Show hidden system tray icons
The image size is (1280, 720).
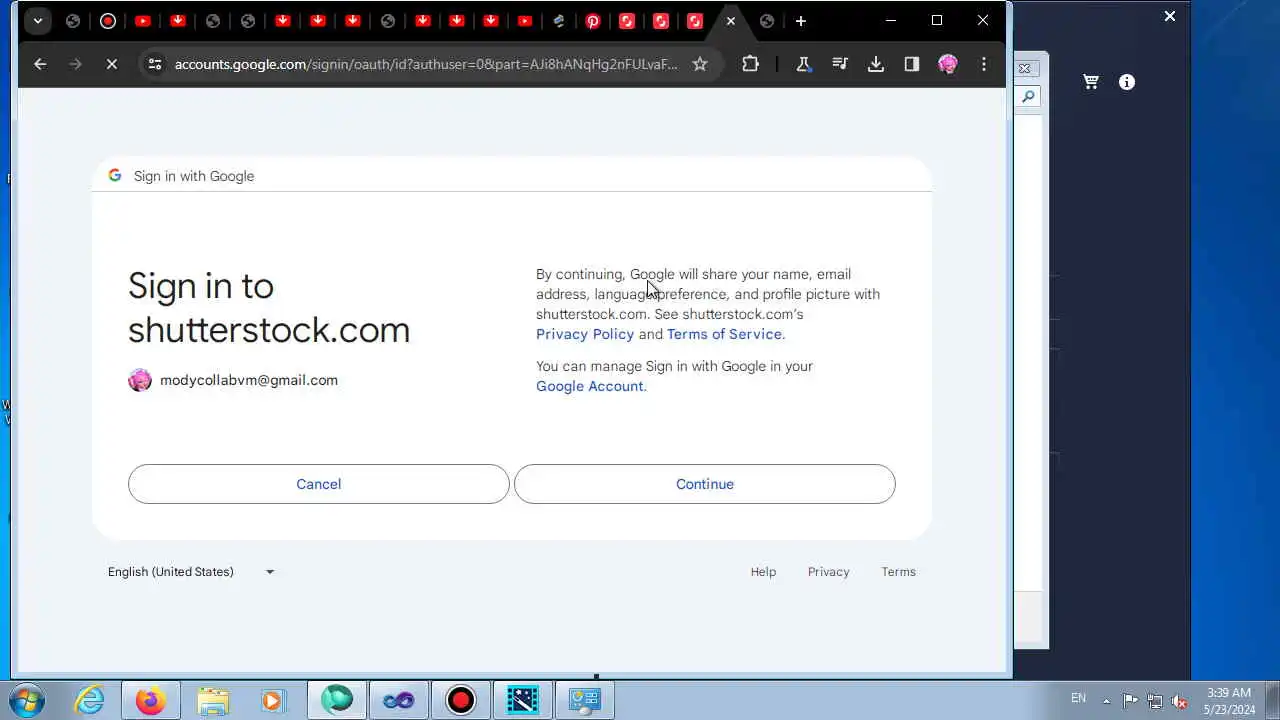(x=1106, y=700)
